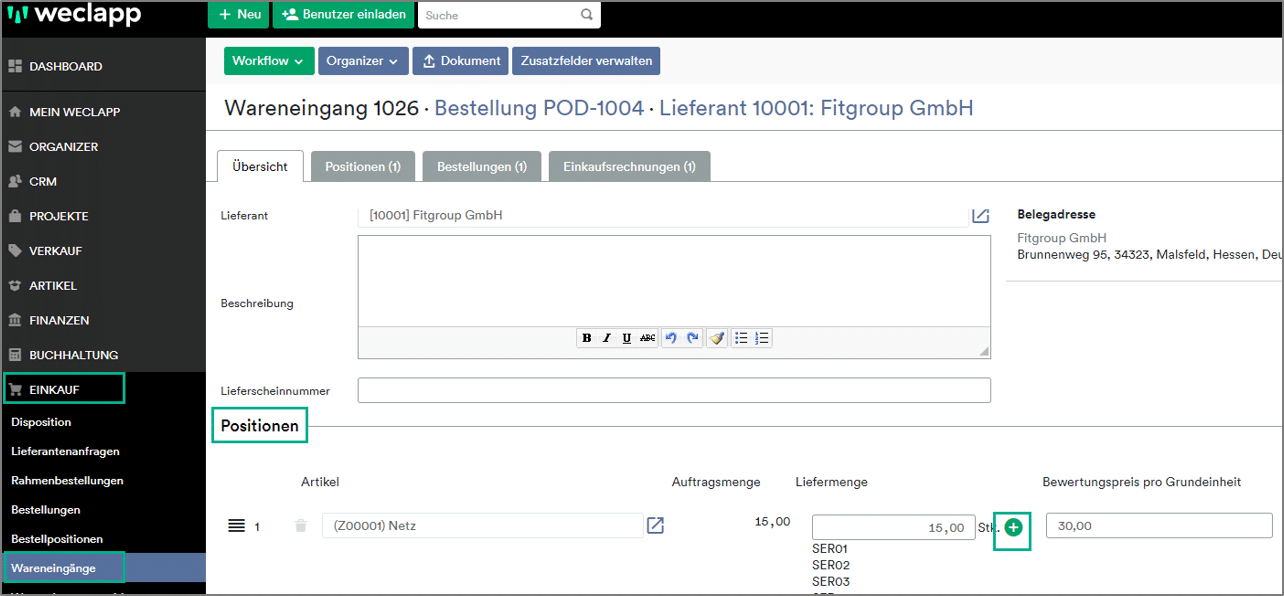Switch to Einkaufsrechnungen (1) tab
1284x596 pixels.
[629, 167]
